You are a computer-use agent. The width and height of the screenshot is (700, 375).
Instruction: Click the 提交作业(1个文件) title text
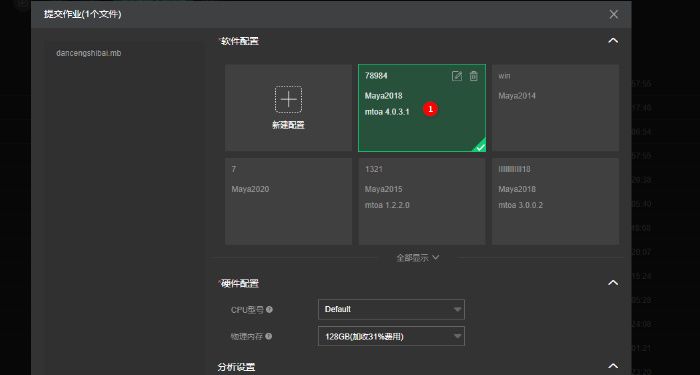coord(83,14)
